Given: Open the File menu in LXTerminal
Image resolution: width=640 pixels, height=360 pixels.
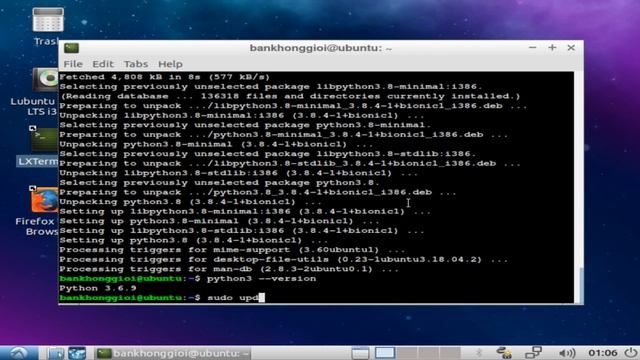Looking at the screenshot, I should coord(73,64).
